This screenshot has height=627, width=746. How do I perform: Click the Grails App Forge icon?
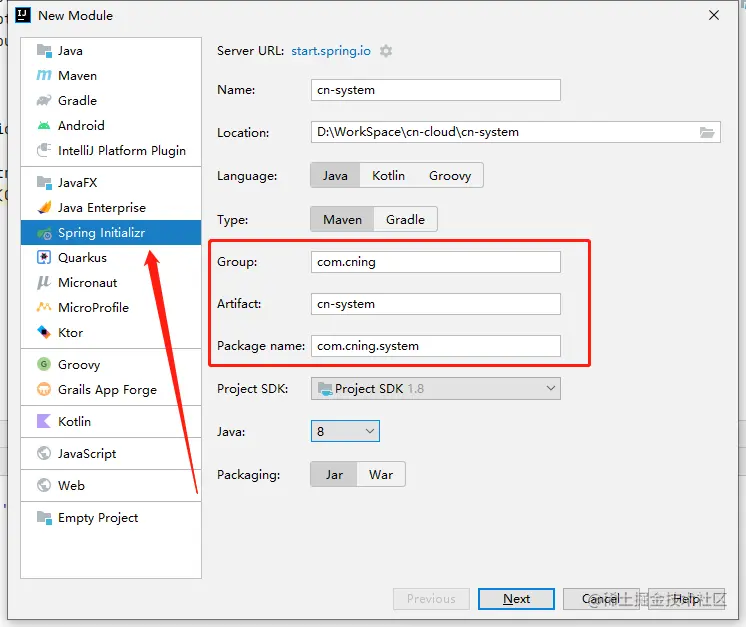(x=44, y=390)
